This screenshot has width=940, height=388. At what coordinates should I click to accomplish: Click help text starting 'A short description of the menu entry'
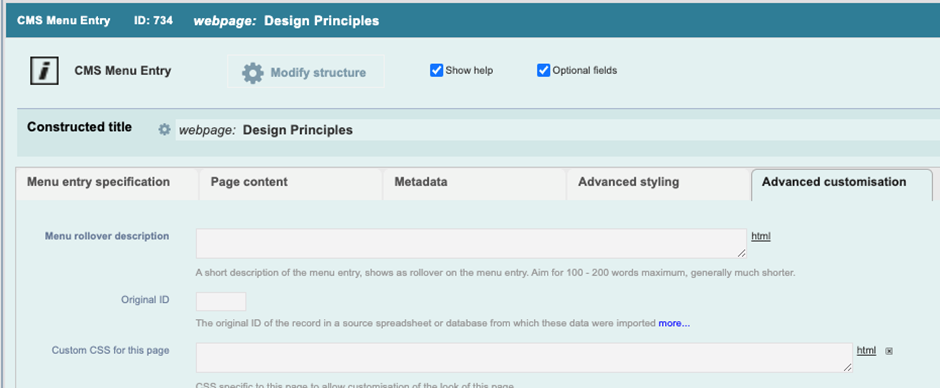click(x=495, y=273)
